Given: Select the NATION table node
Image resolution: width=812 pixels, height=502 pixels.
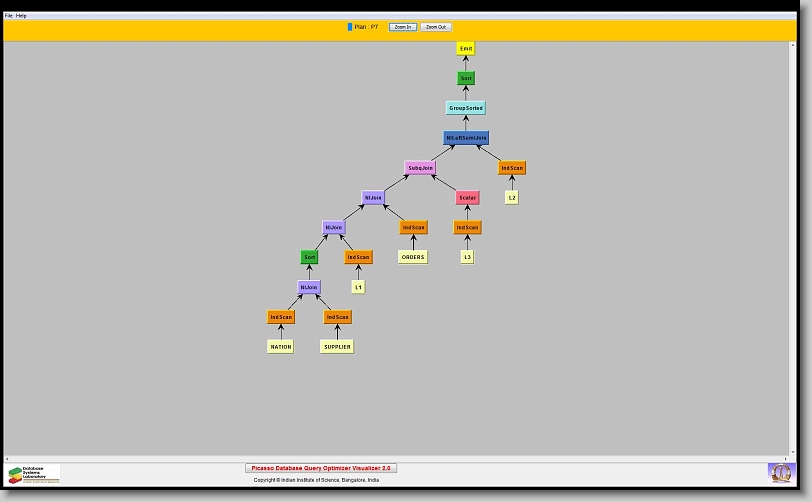Looking at the screenshot, I should click(x=281, y=347).
